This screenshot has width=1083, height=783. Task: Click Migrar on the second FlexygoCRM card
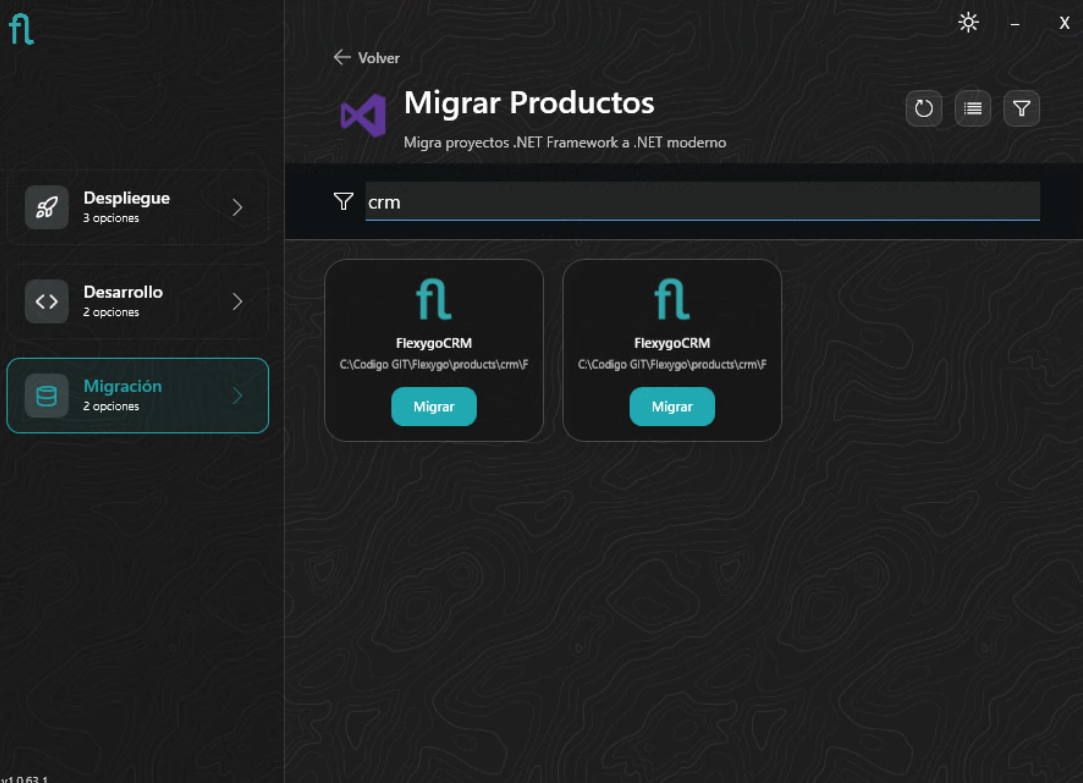point(672,407)
